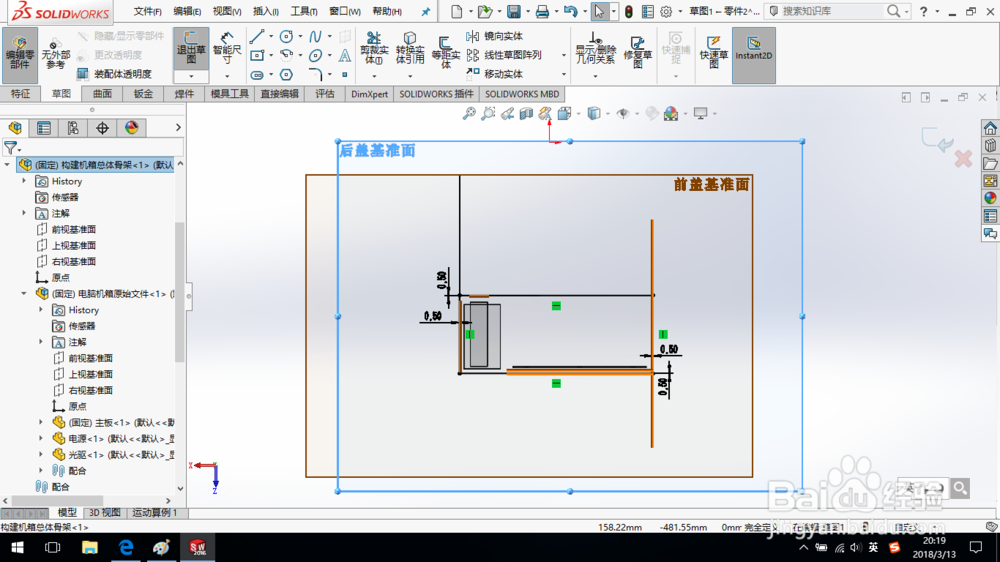Click Repair Sketch (修复草图) tool
Image resolution: width=1000 pixels, height=562 pixels.
coord(637,51)
